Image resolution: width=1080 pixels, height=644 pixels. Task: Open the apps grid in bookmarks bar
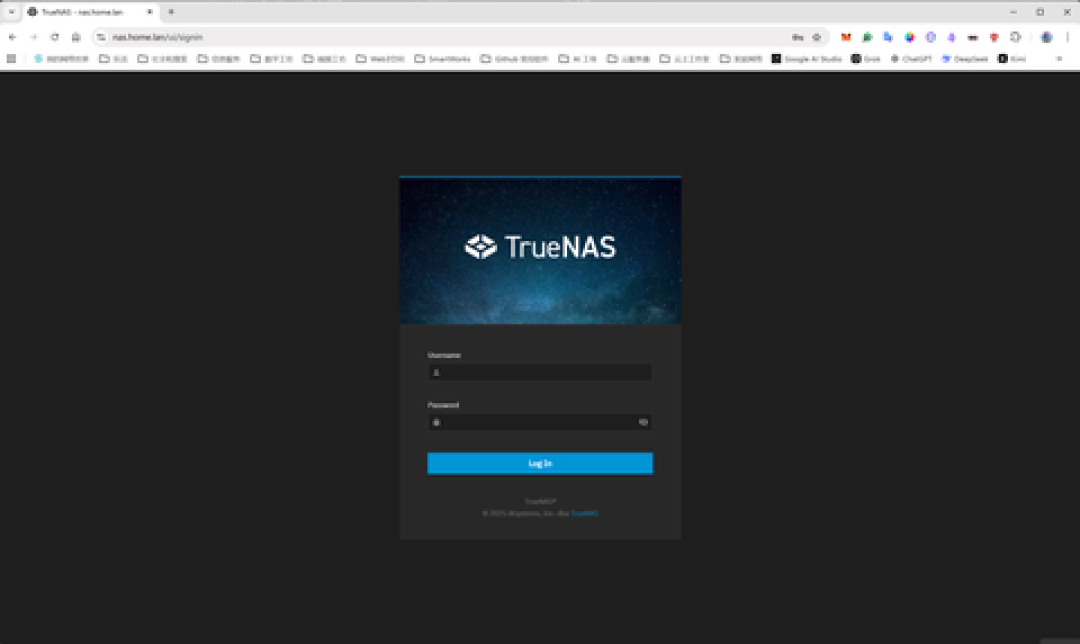[x=11, y=59]
